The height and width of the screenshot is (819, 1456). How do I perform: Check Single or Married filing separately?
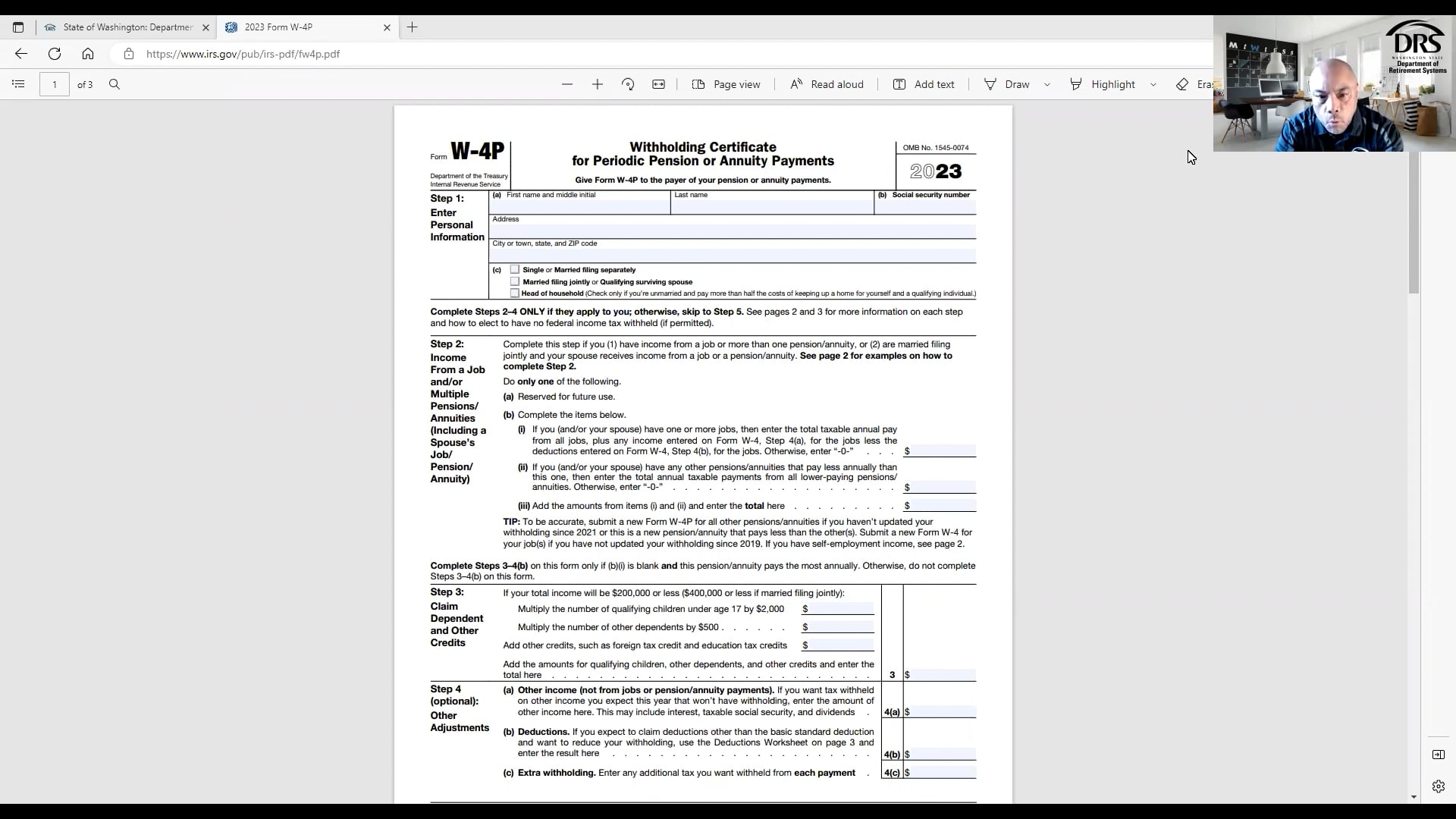pyautogui.click(x=515, y=269)
